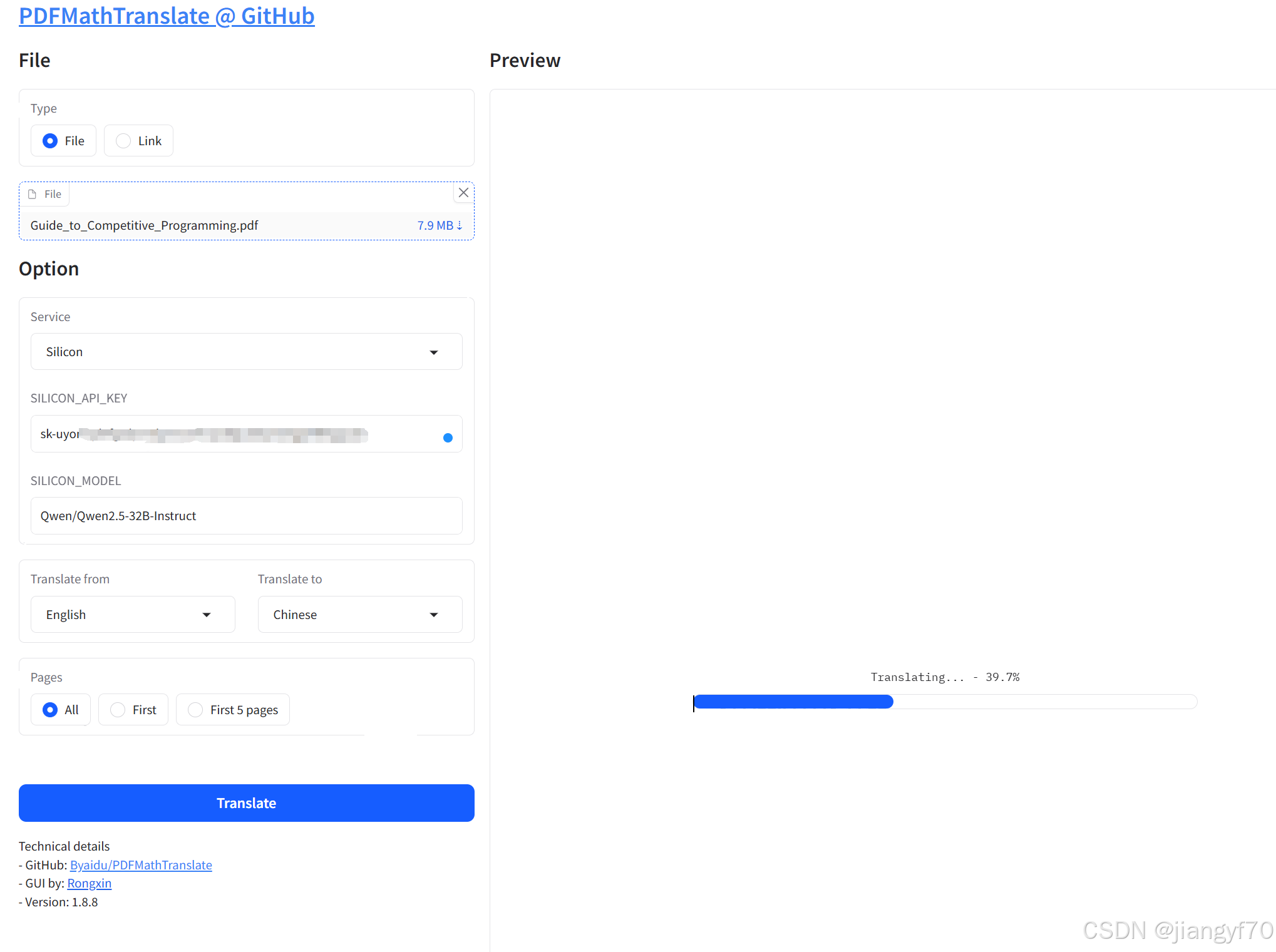Open Rongxin GUI author link

89,883
